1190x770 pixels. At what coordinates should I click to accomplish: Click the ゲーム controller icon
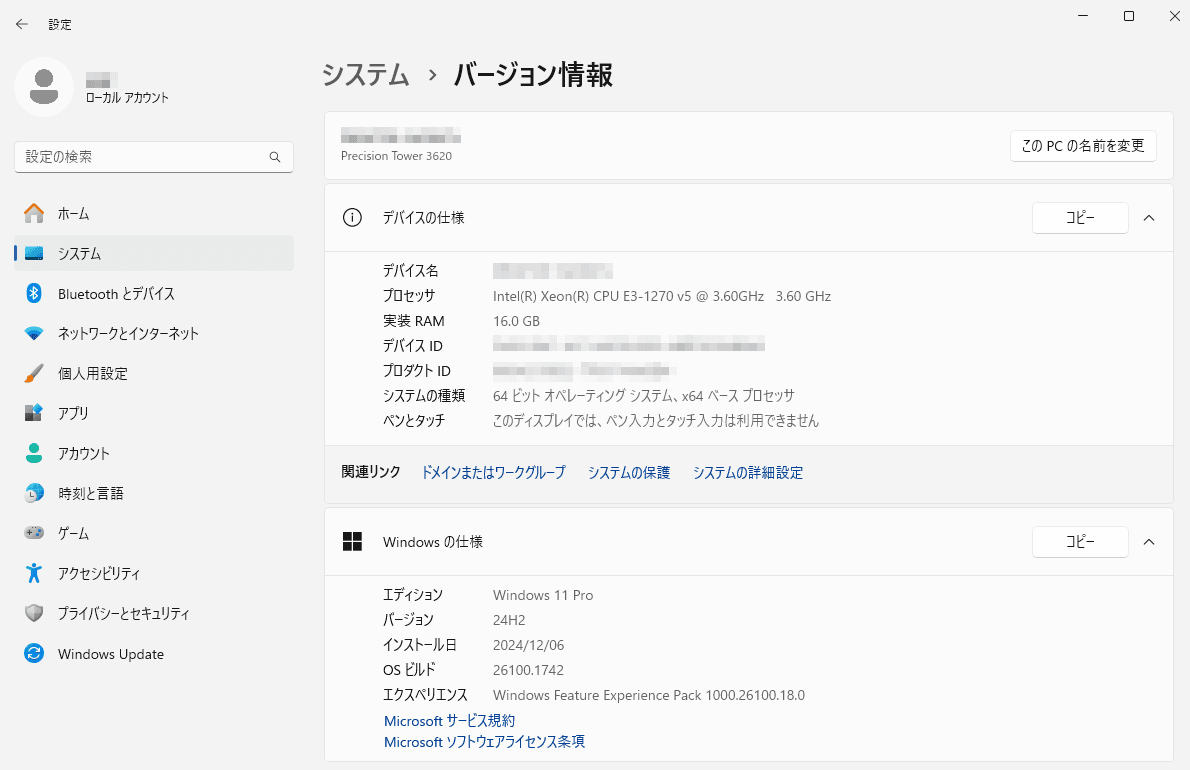(34, 533)
